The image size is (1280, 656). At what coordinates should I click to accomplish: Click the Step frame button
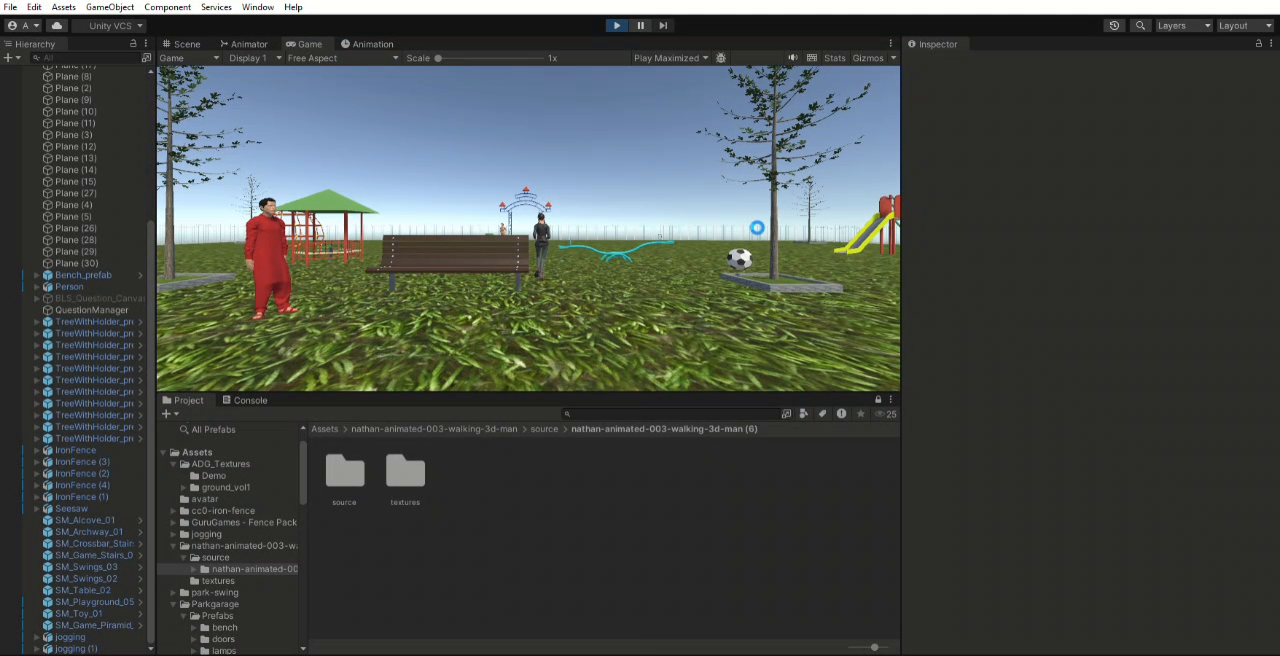click(x=663, y=26)
